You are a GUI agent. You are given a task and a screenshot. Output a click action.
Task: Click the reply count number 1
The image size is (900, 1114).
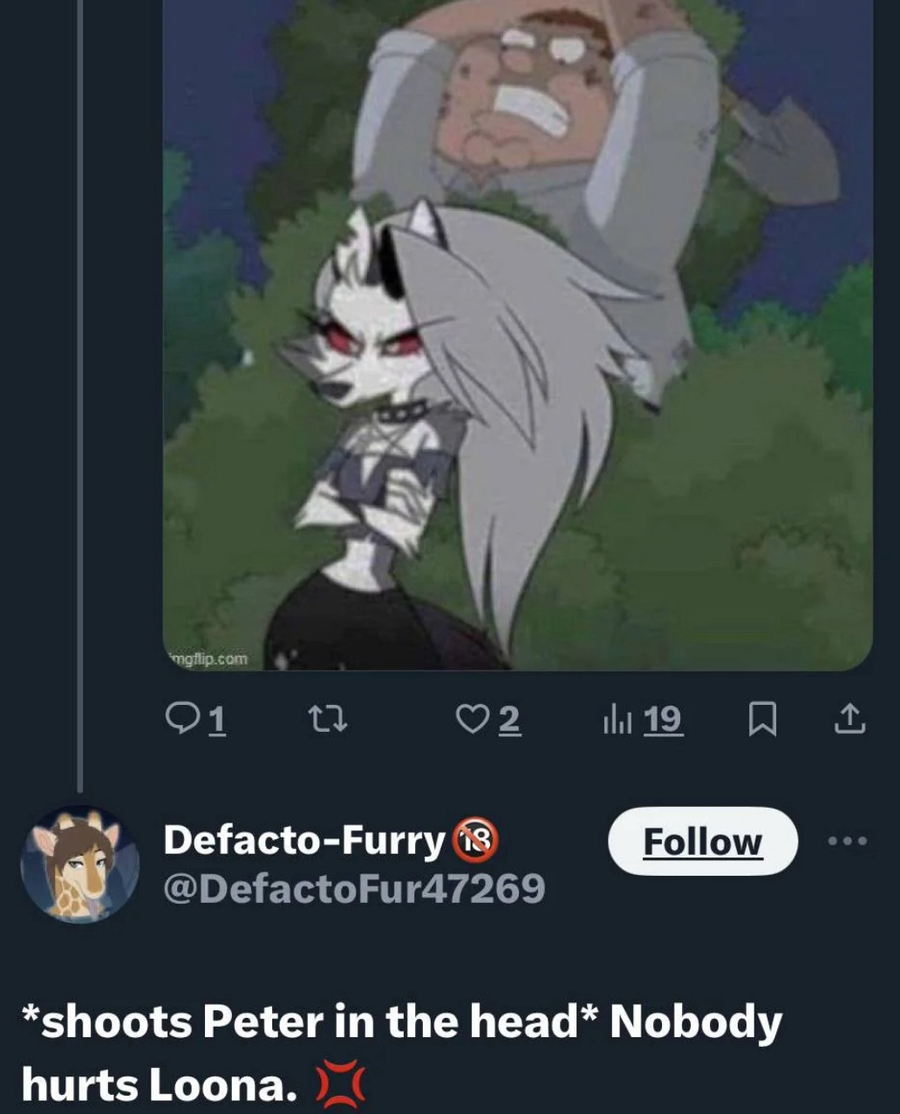pyautogui.click(x=215, y=719)
